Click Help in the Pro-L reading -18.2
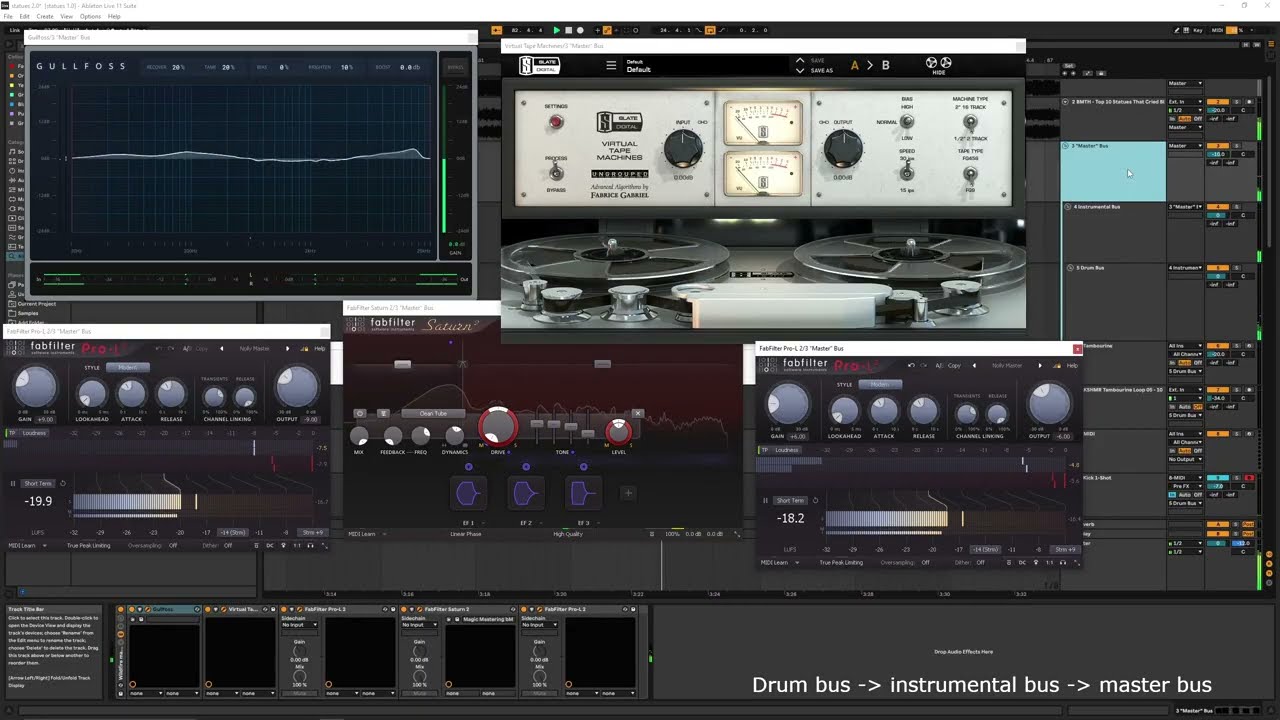The height and width of the screenshot is (720, 1280). tap(1071, 365)
